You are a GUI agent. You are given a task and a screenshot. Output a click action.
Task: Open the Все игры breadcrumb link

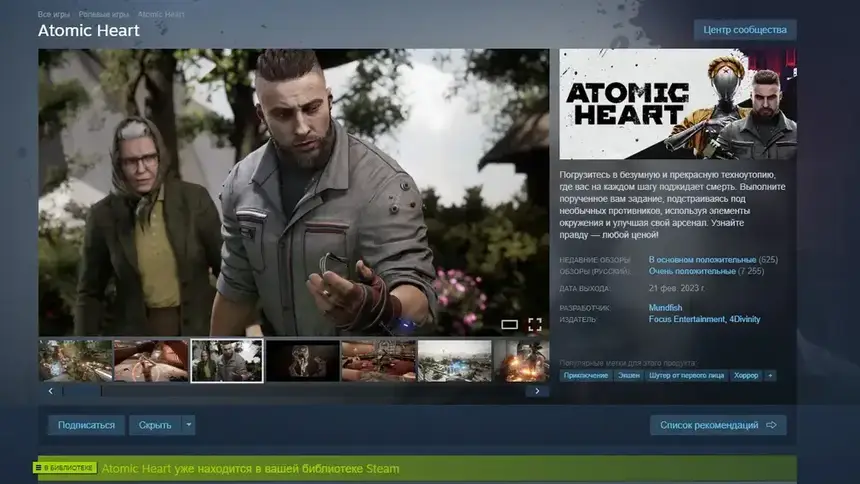53,14
